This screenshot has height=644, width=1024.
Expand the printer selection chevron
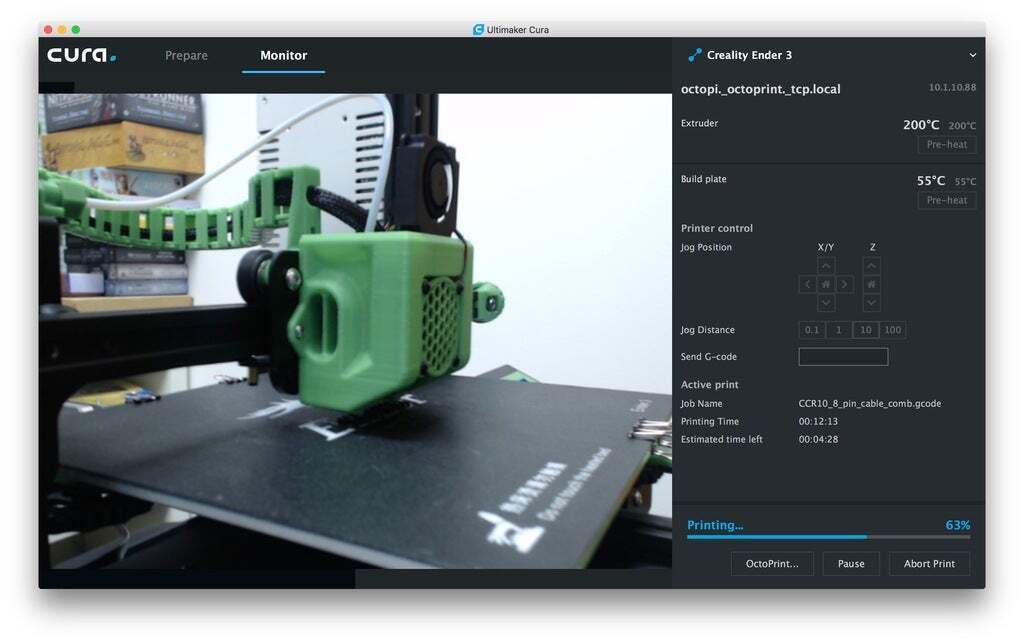(x=972, y=56)
